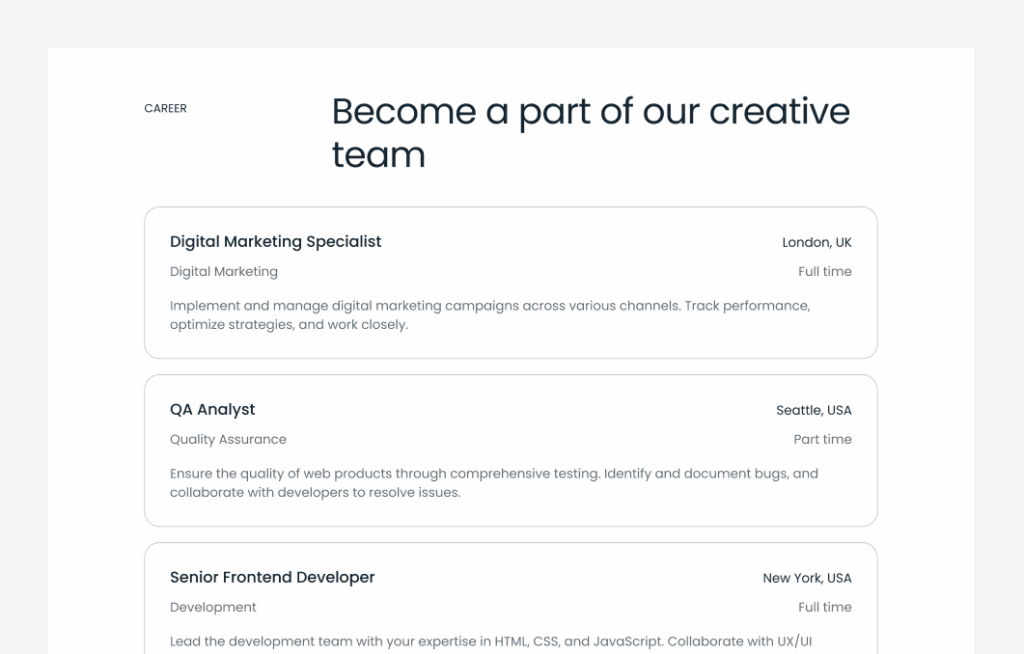This screenshot has width=1024, height=654.
Task: Click the Digital Marketing Specialist job description
Action: pos(489,306)
